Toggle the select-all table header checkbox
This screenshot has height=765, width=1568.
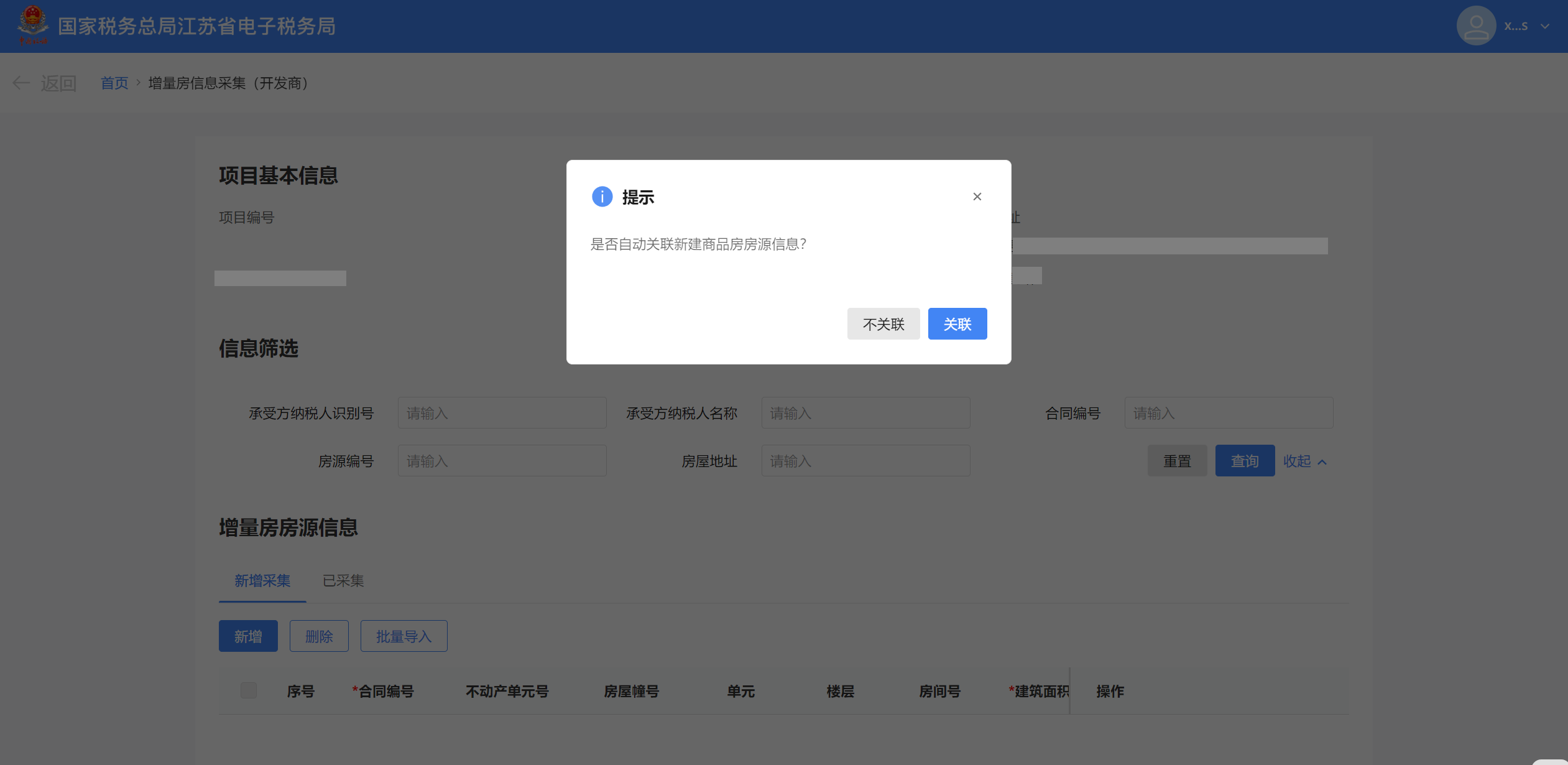pos(249,690)
